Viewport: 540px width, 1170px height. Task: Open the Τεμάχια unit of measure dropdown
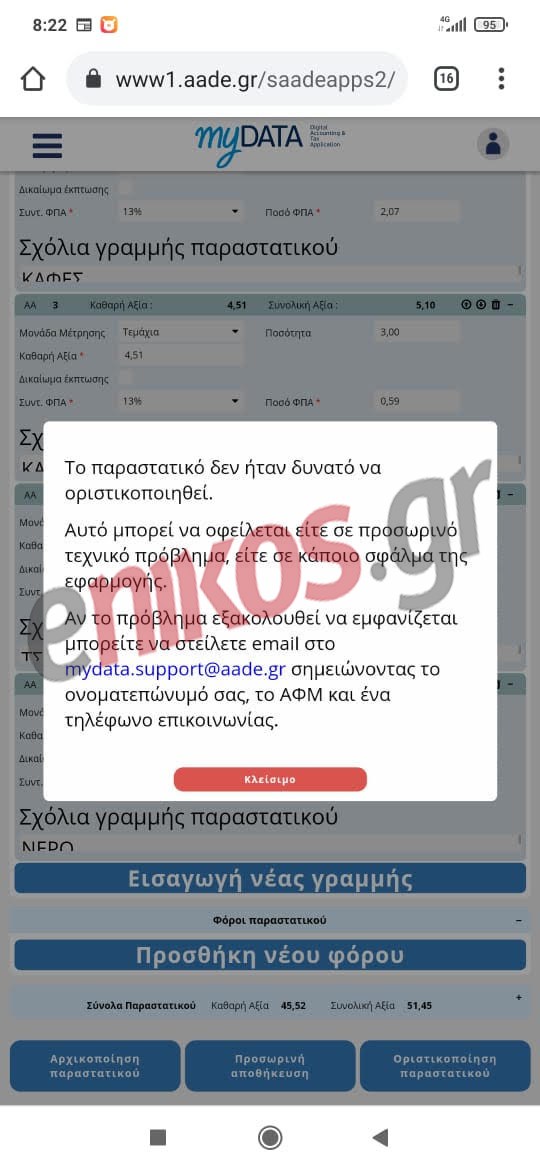(x=180, y=332)
